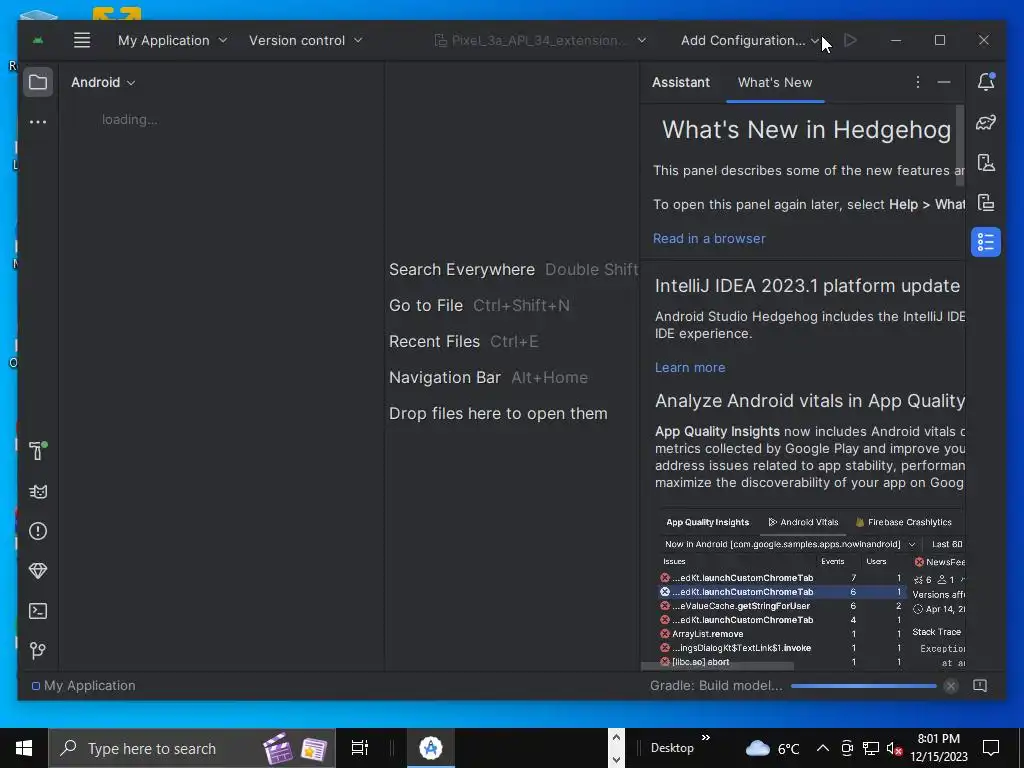Screen dimensions: 1024x768
Task: Toggle the Assistant tool window button
Action: coord(986,242)
